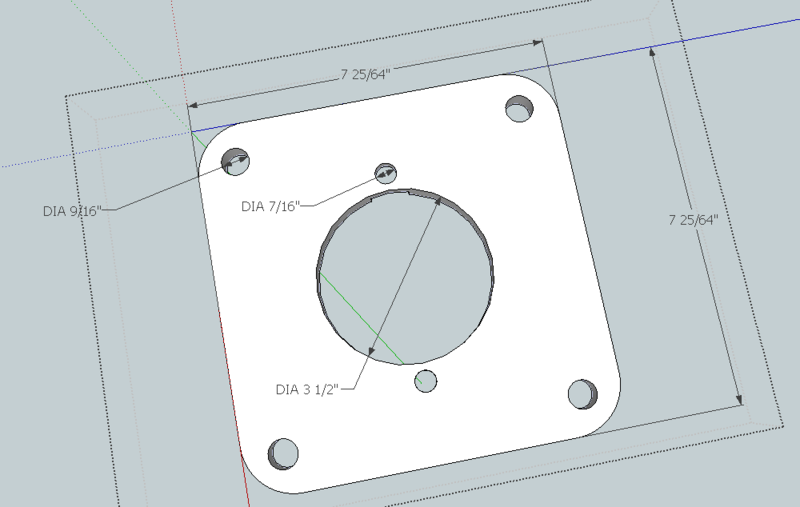
Task: Select the bottom-left corner mounting hole
Action: (283, 453)
